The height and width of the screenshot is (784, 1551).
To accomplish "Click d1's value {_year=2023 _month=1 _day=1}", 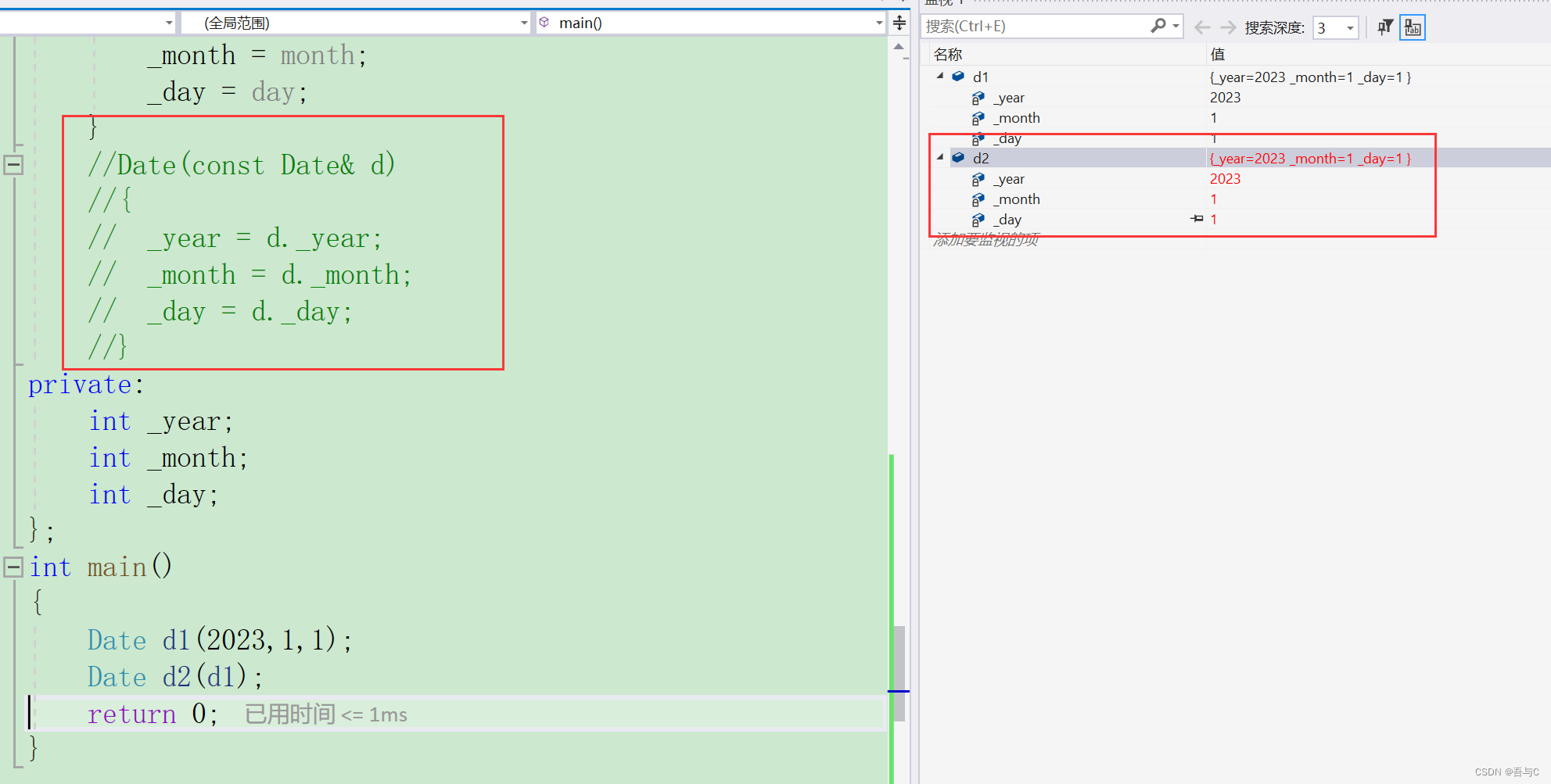I will click(1311, 77).
